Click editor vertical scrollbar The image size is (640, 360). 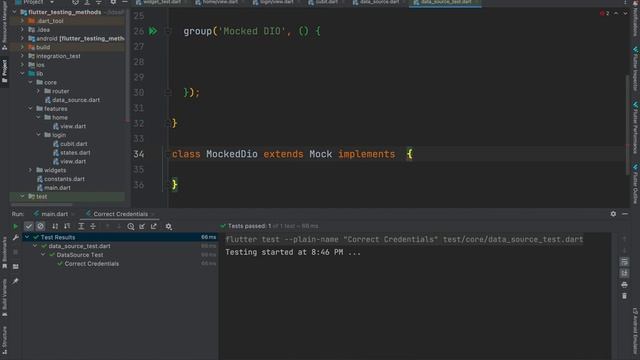tap(628, 124)
